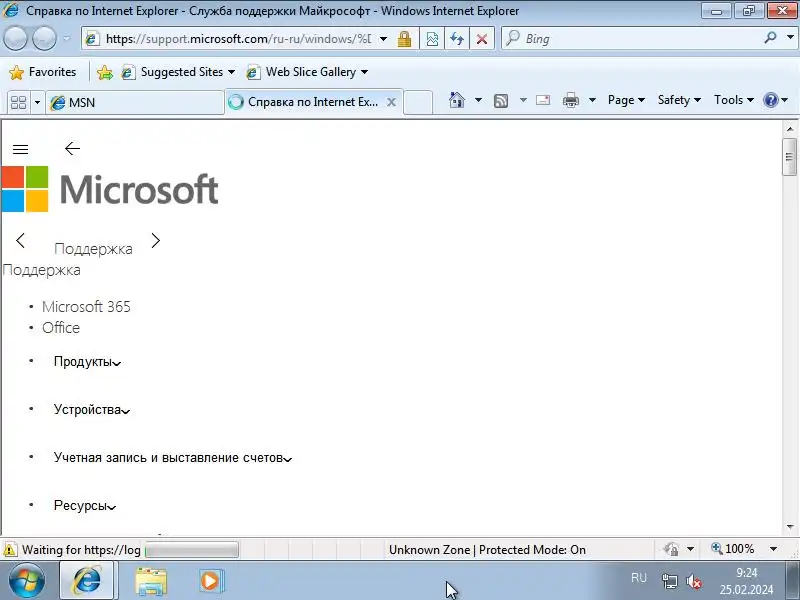Image resolution: width=800 pixels, height=600 pixels.
Task: Click the red Stop loading icon
Action: click(x=481, y=39)
